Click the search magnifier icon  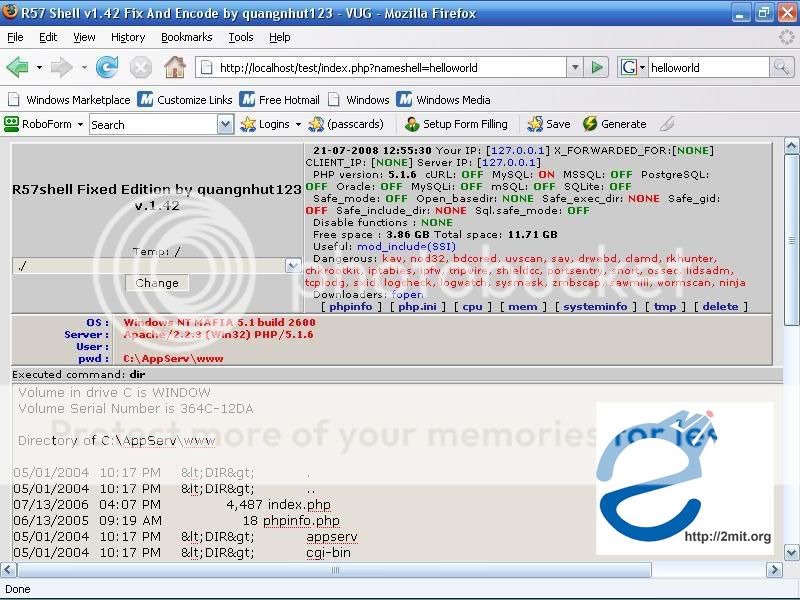click(x=782, y=68)
